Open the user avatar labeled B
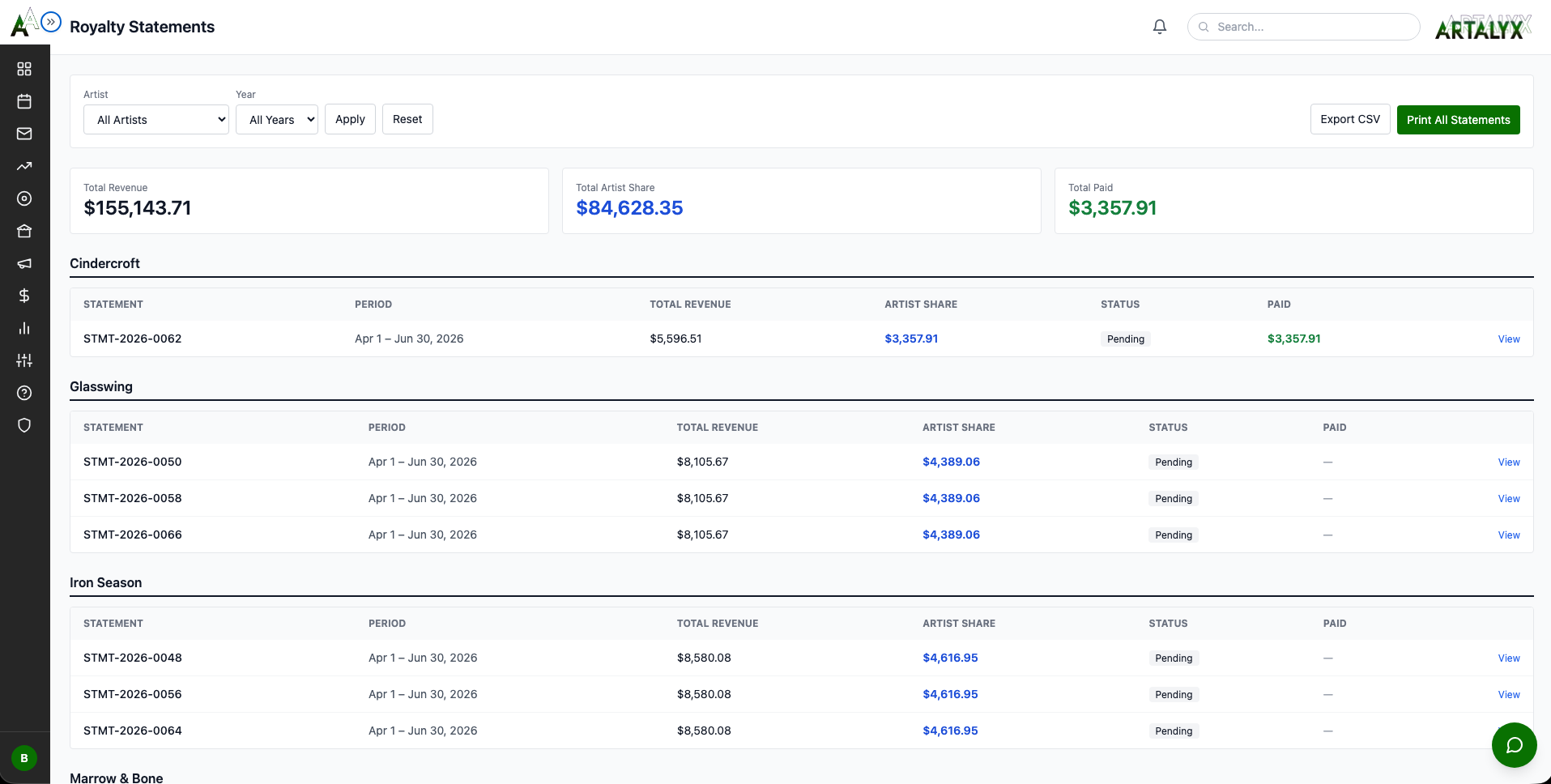 tap(24, 758)
